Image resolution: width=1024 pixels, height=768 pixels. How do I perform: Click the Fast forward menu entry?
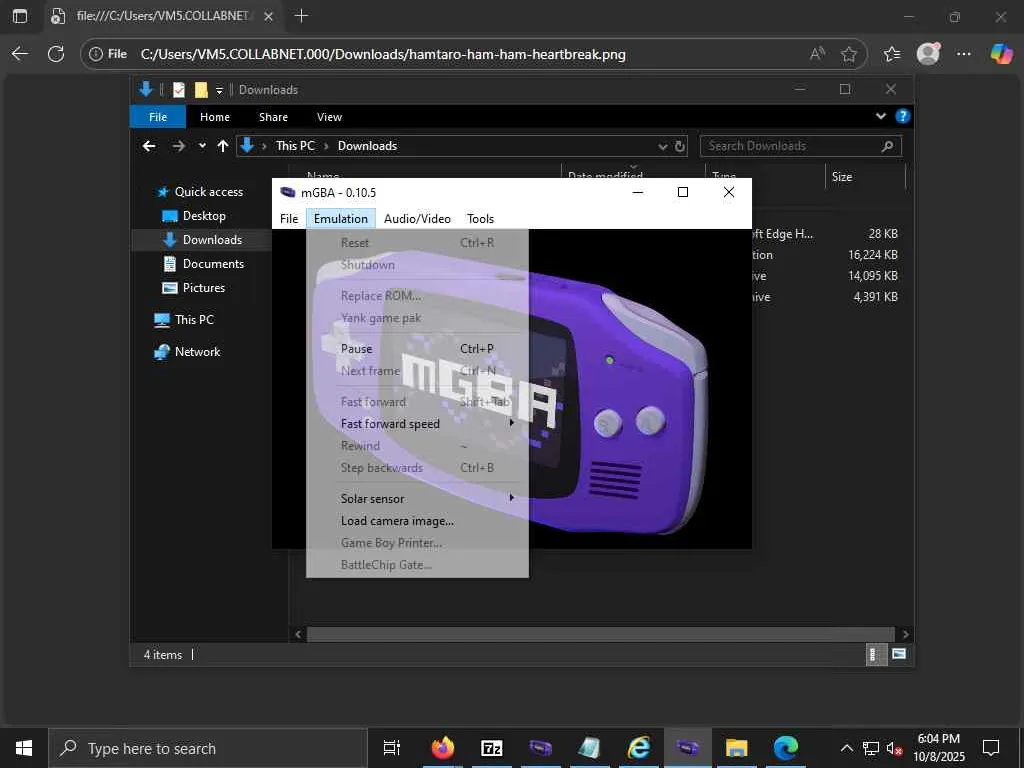(417, 402)
